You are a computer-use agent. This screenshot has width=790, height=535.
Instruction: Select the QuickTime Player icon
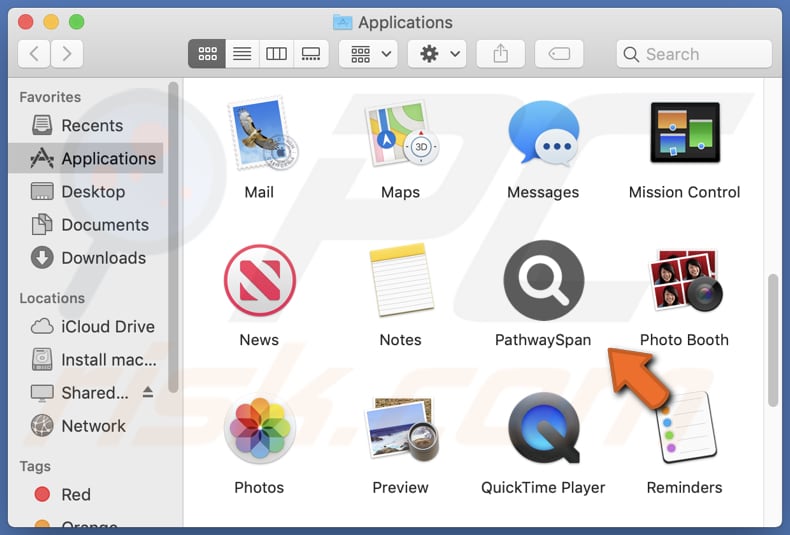[x=544, y=428]
